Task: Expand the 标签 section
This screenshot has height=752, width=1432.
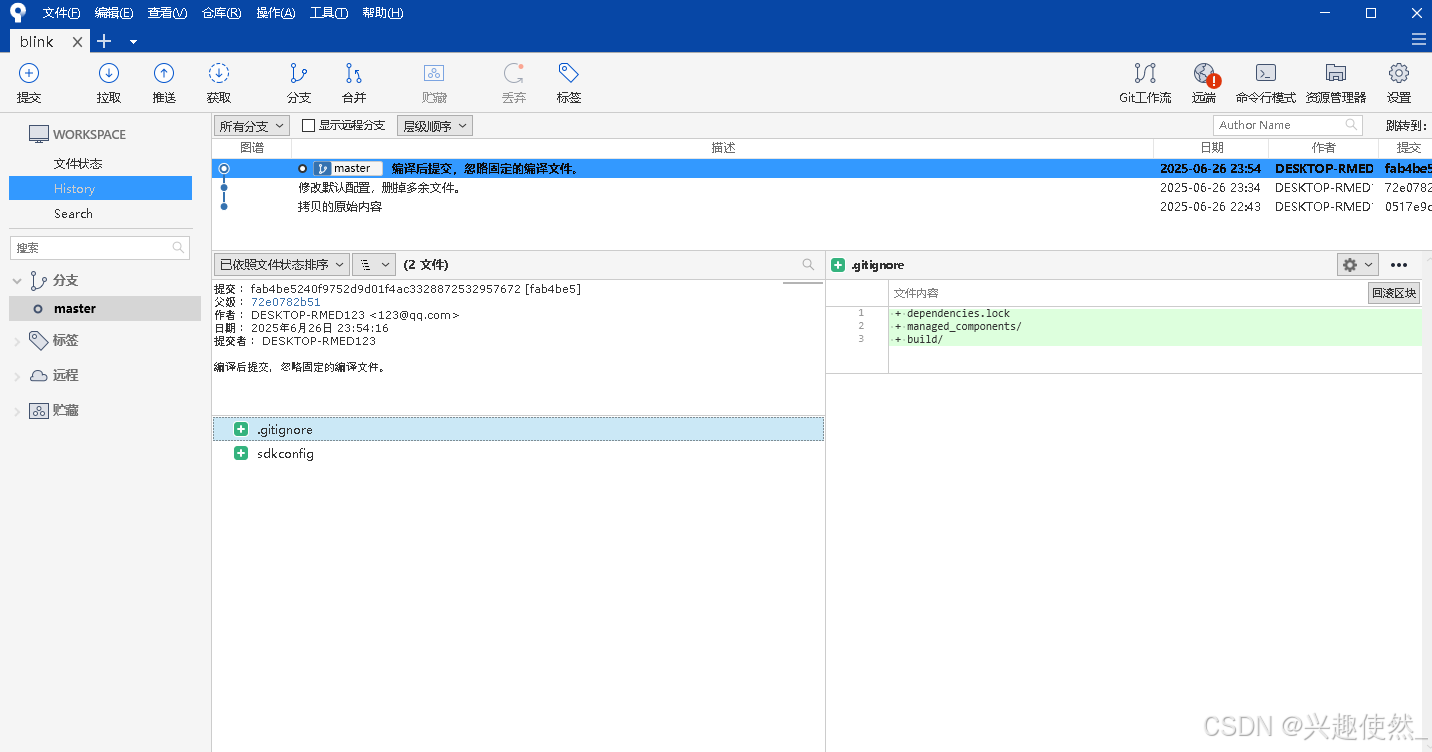Action: pyautogui.click(x=17, y=341)
